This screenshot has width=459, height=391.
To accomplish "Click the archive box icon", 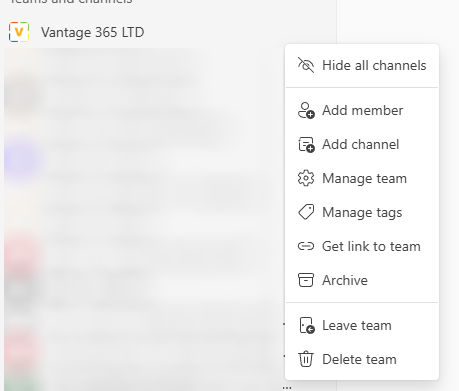I will [306, 280].
